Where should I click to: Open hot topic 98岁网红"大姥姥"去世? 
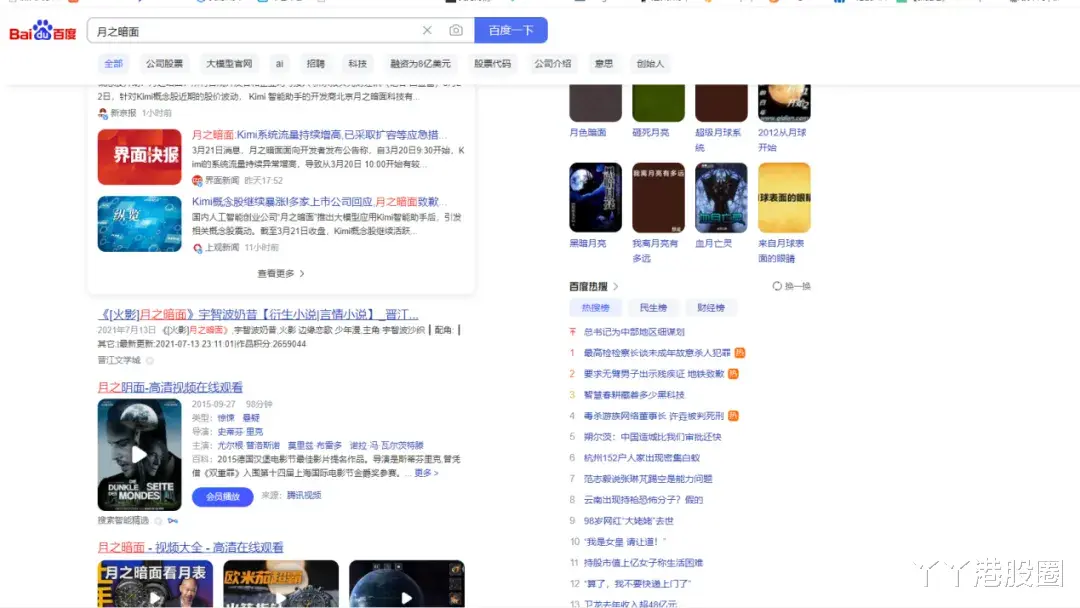[x=629, y=521]
